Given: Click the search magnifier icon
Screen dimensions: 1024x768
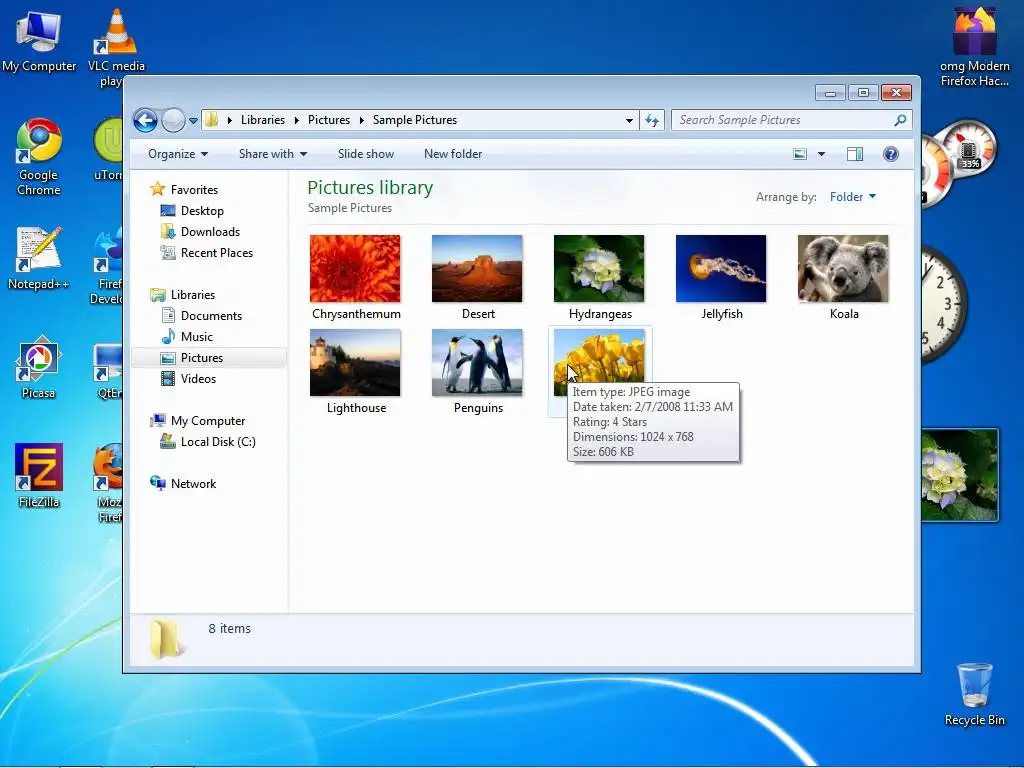Looking at the screenshot, I should pos(900,120).
